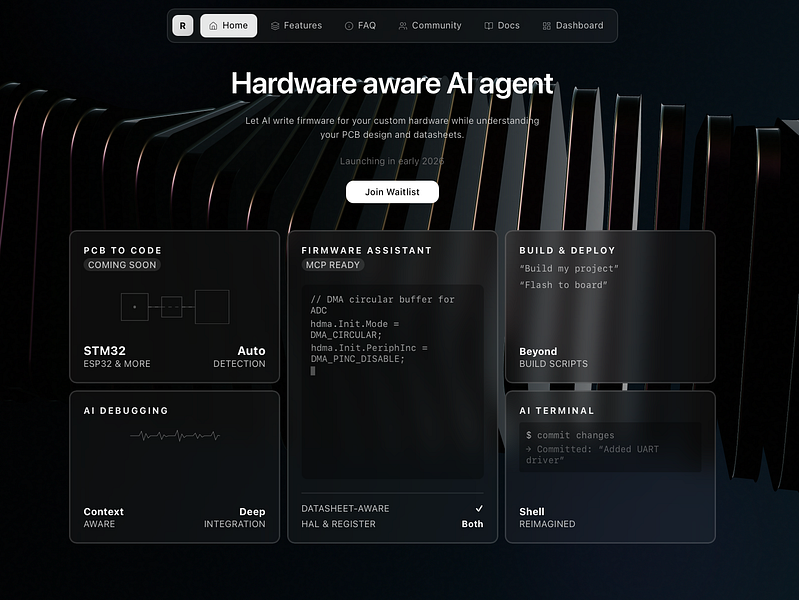Screen dimensions: 799x600
Task: Join the waitlist with the white button
Action: (x=392, y=192)
